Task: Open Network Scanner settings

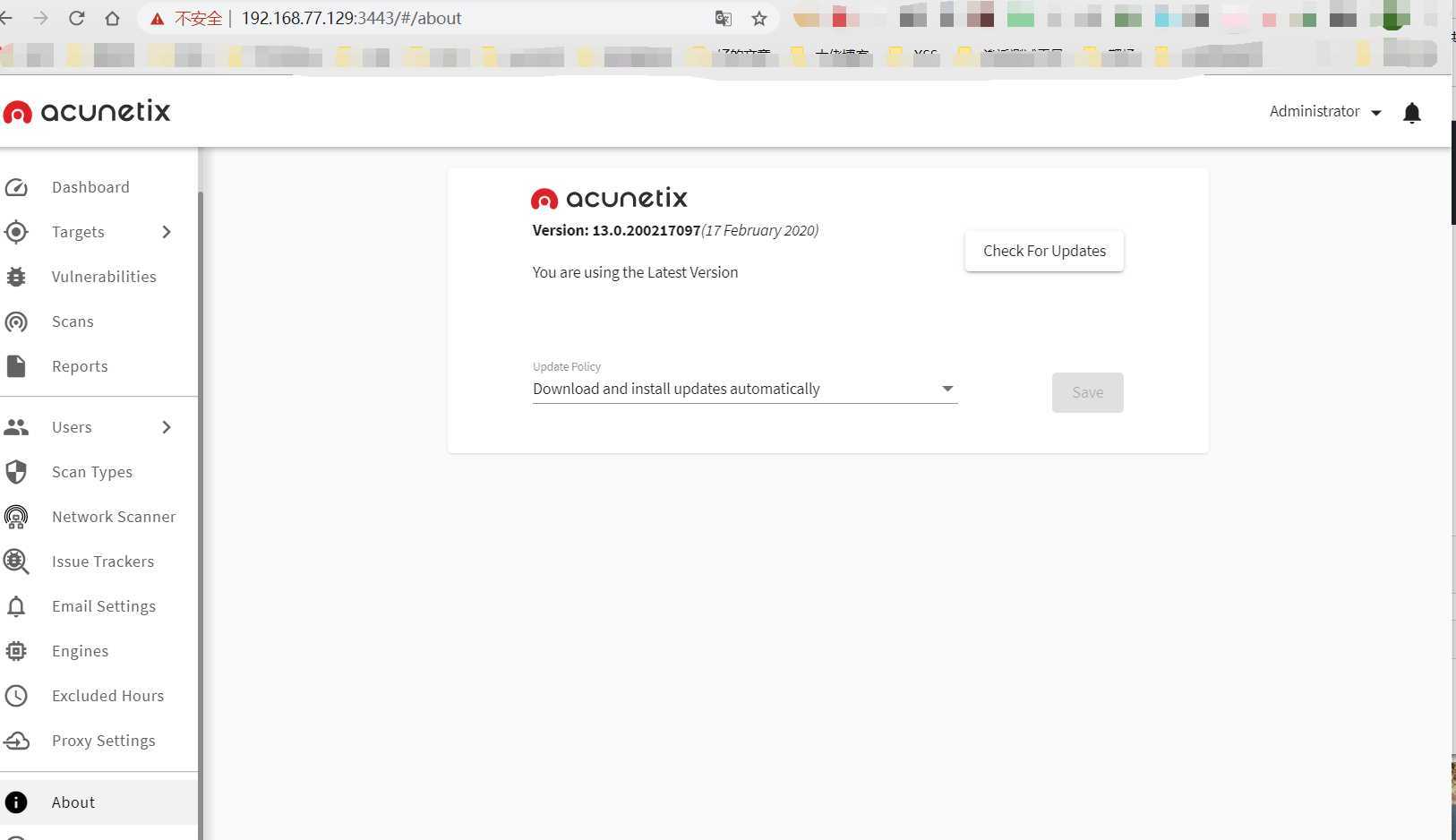Action: click(98, 517)
